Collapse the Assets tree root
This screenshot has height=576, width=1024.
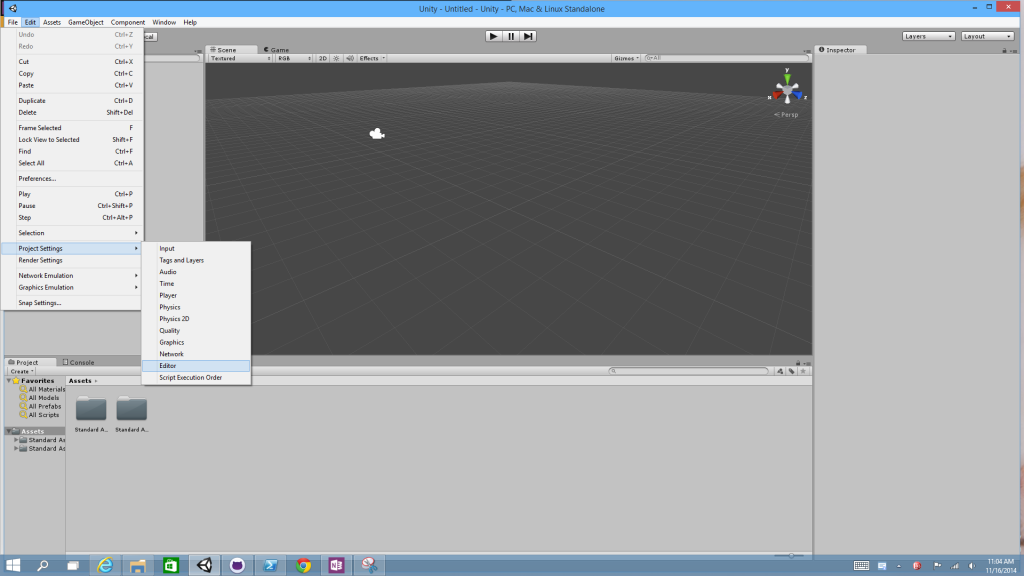(8, 431)
